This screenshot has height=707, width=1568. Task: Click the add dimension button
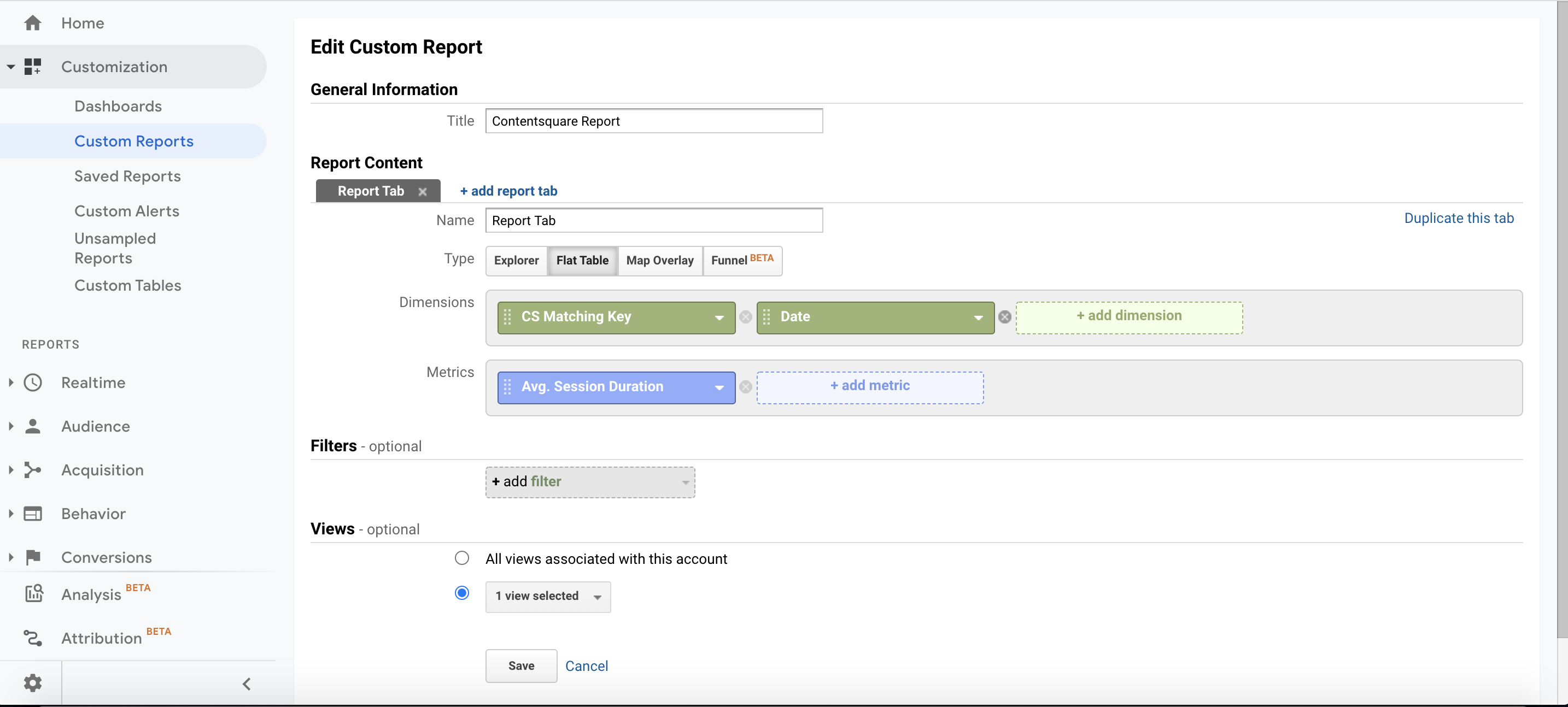(1129, 317)
